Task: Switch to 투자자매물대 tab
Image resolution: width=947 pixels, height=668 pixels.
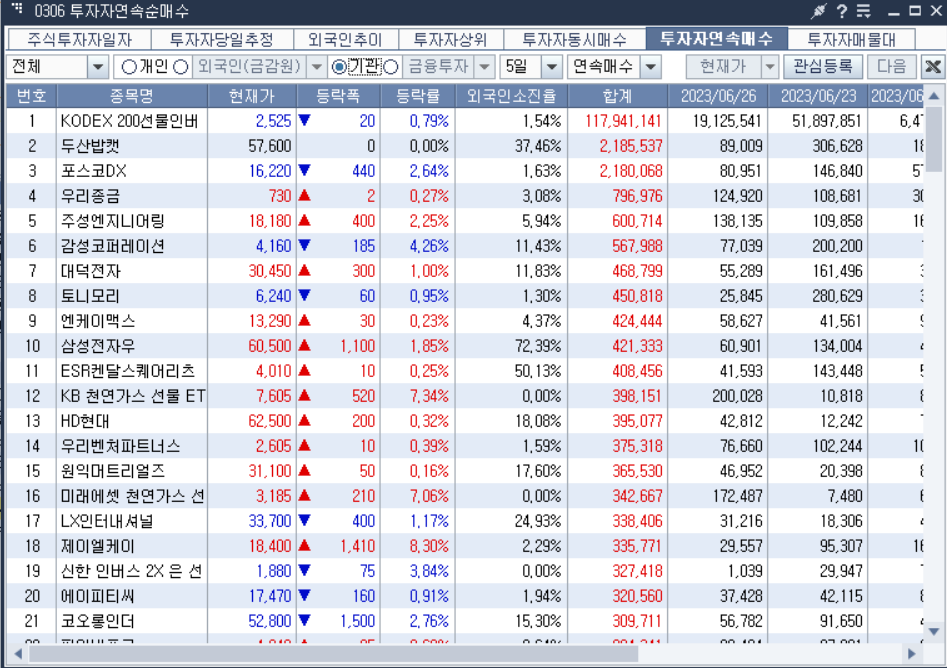Action: pyautogui.click(x=852, y=40)
